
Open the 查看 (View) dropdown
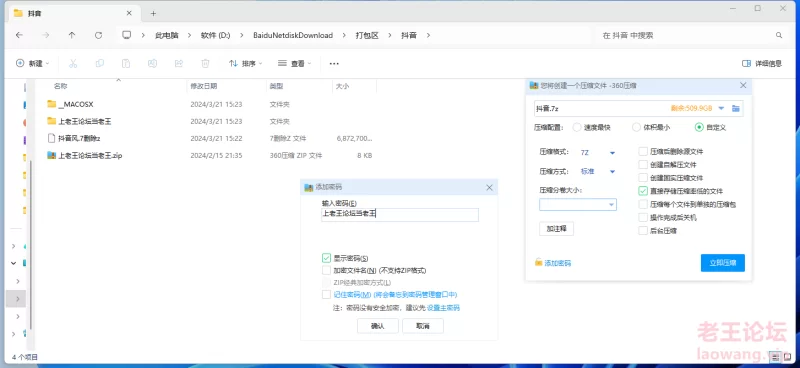click(294, 63)
